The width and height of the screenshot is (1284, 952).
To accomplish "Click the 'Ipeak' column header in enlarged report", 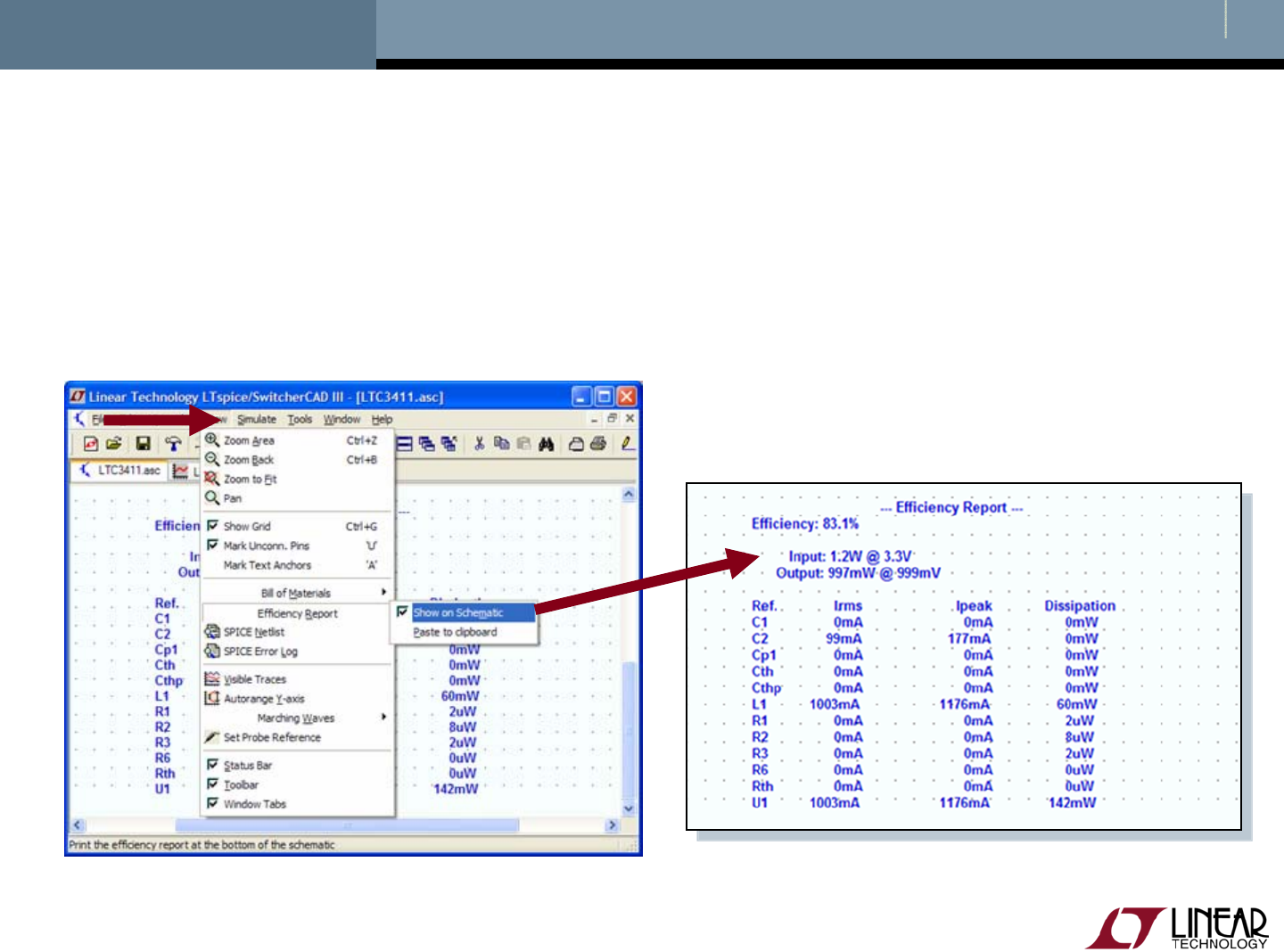I will 974,606.
